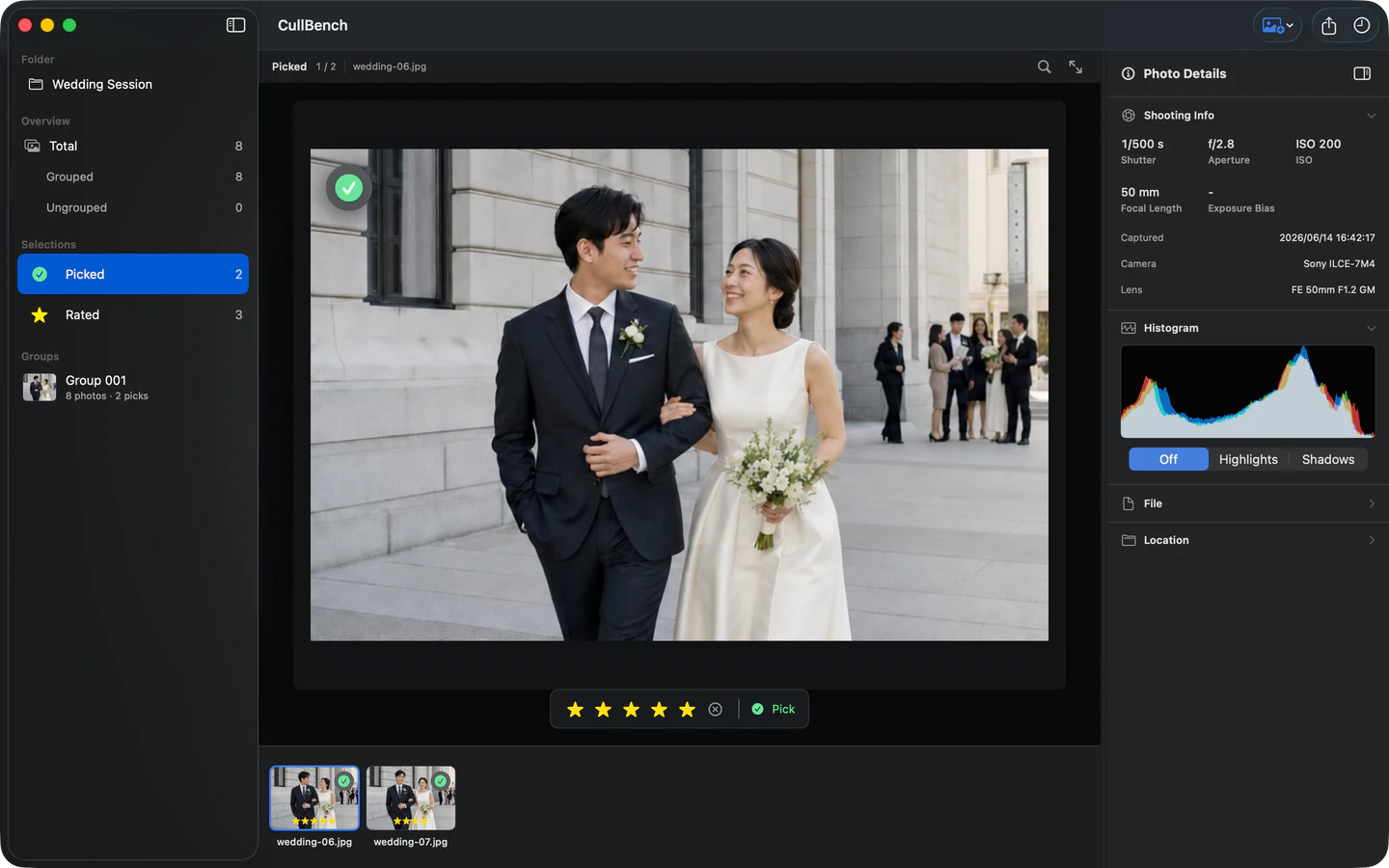Set rating to one star
This screenshot has width=1389, height=868.
tap(575, 710)
